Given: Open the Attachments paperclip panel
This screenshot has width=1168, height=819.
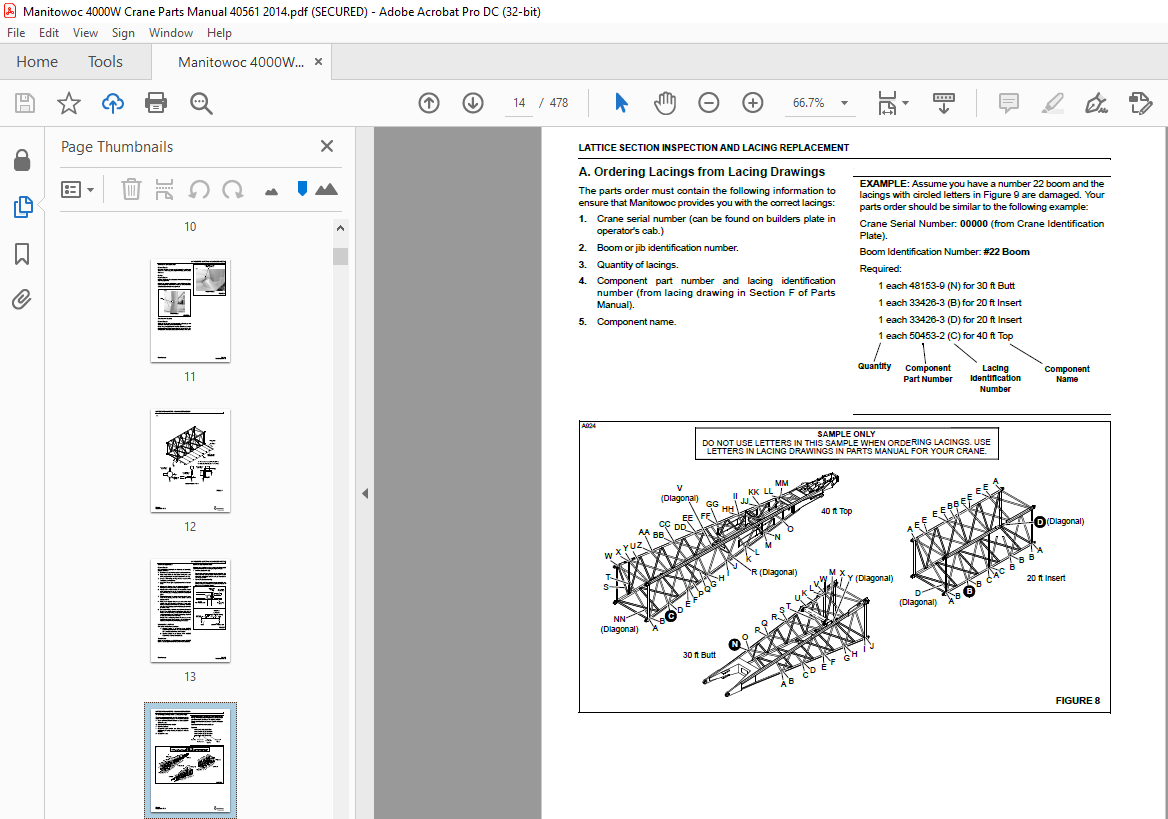Looking at the screenshot, I should (x=22, y=300).
